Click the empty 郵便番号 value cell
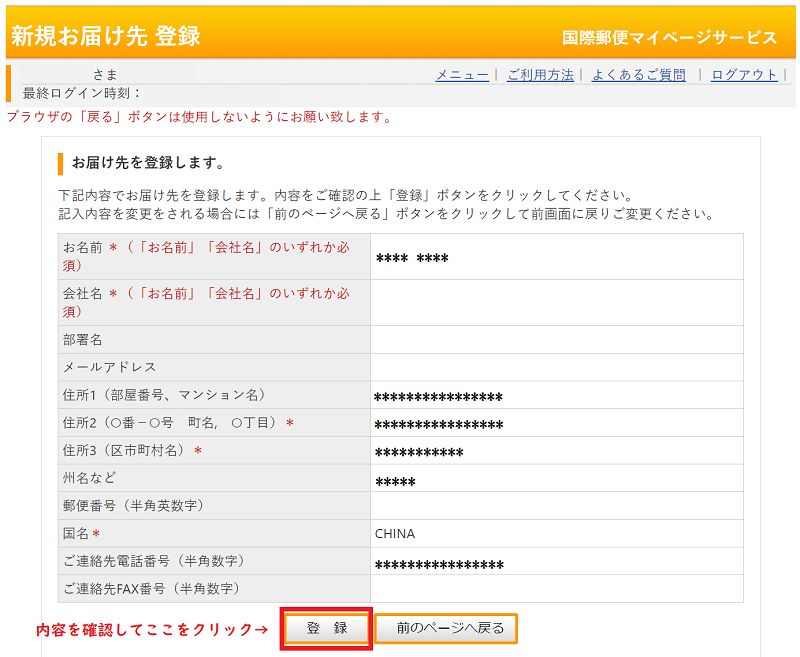 (x=556, y=506)
